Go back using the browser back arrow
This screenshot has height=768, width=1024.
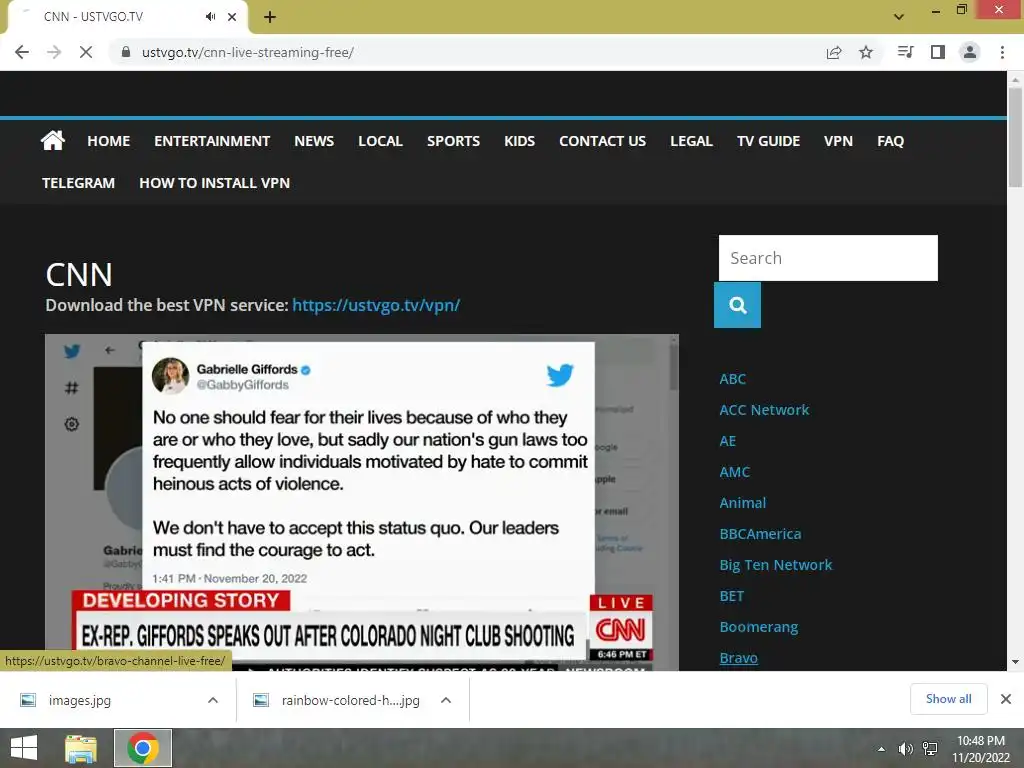[22, 52]
